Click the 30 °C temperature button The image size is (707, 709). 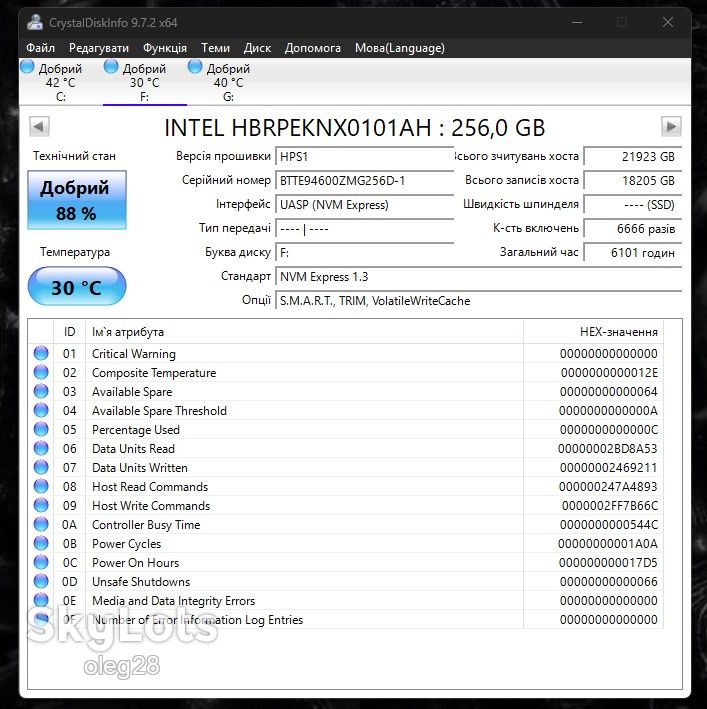point(77,287)
